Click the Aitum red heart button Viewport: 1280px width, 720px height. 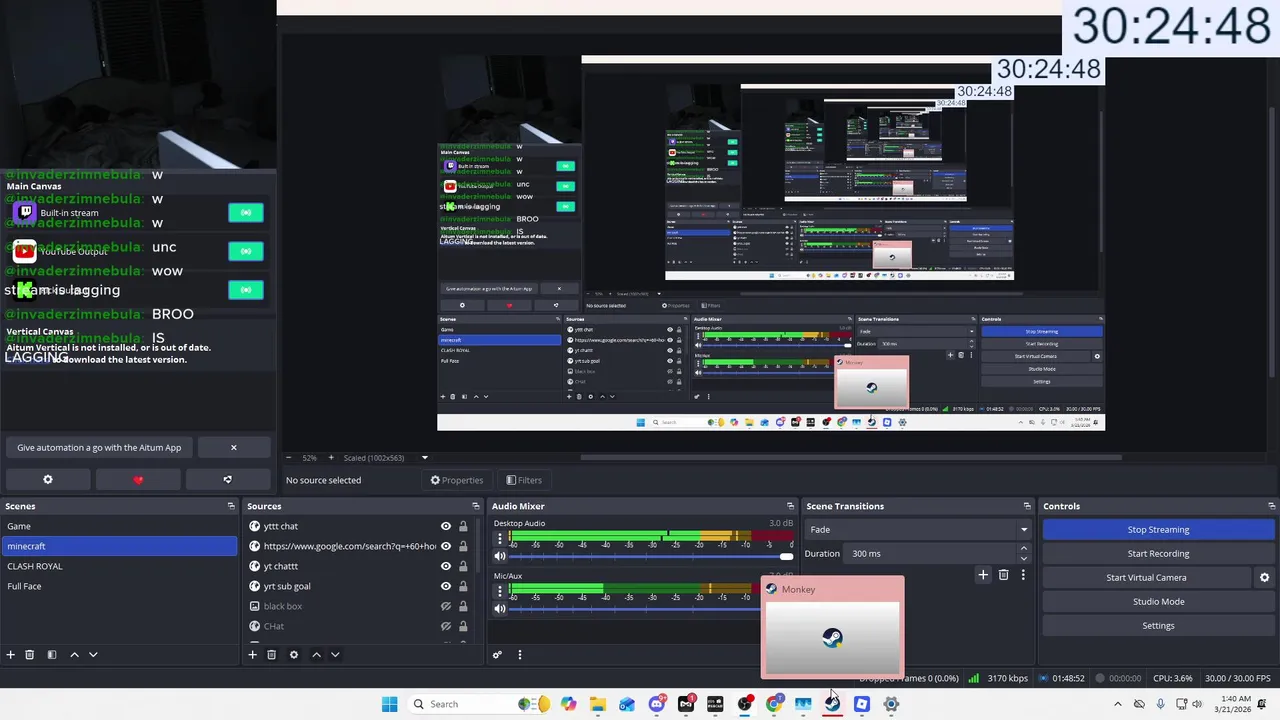[x=138, y=479]
